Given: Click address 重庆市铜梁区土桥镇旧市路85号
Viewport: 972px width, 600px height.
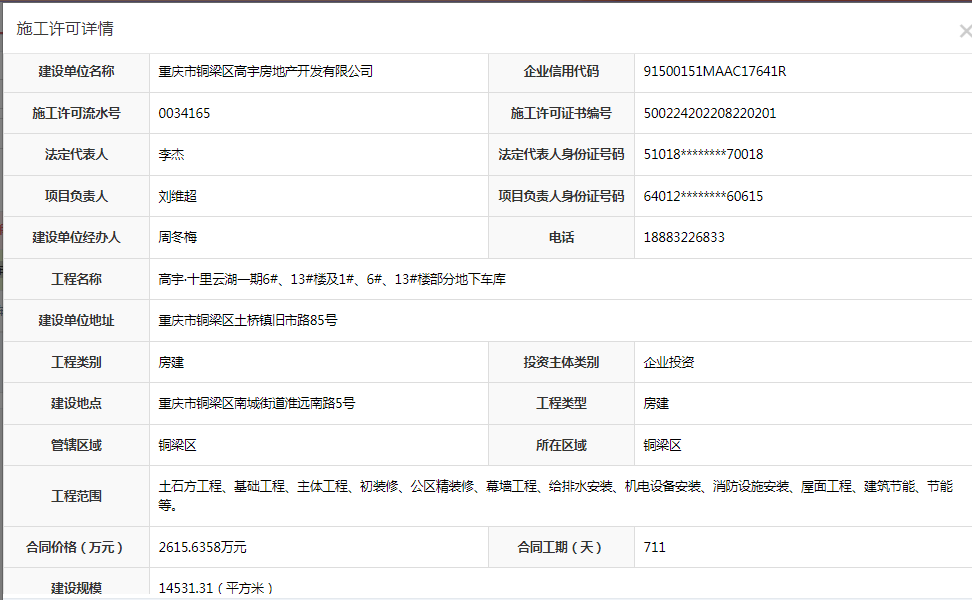Looking at the screenshot, I should (248, 321).
